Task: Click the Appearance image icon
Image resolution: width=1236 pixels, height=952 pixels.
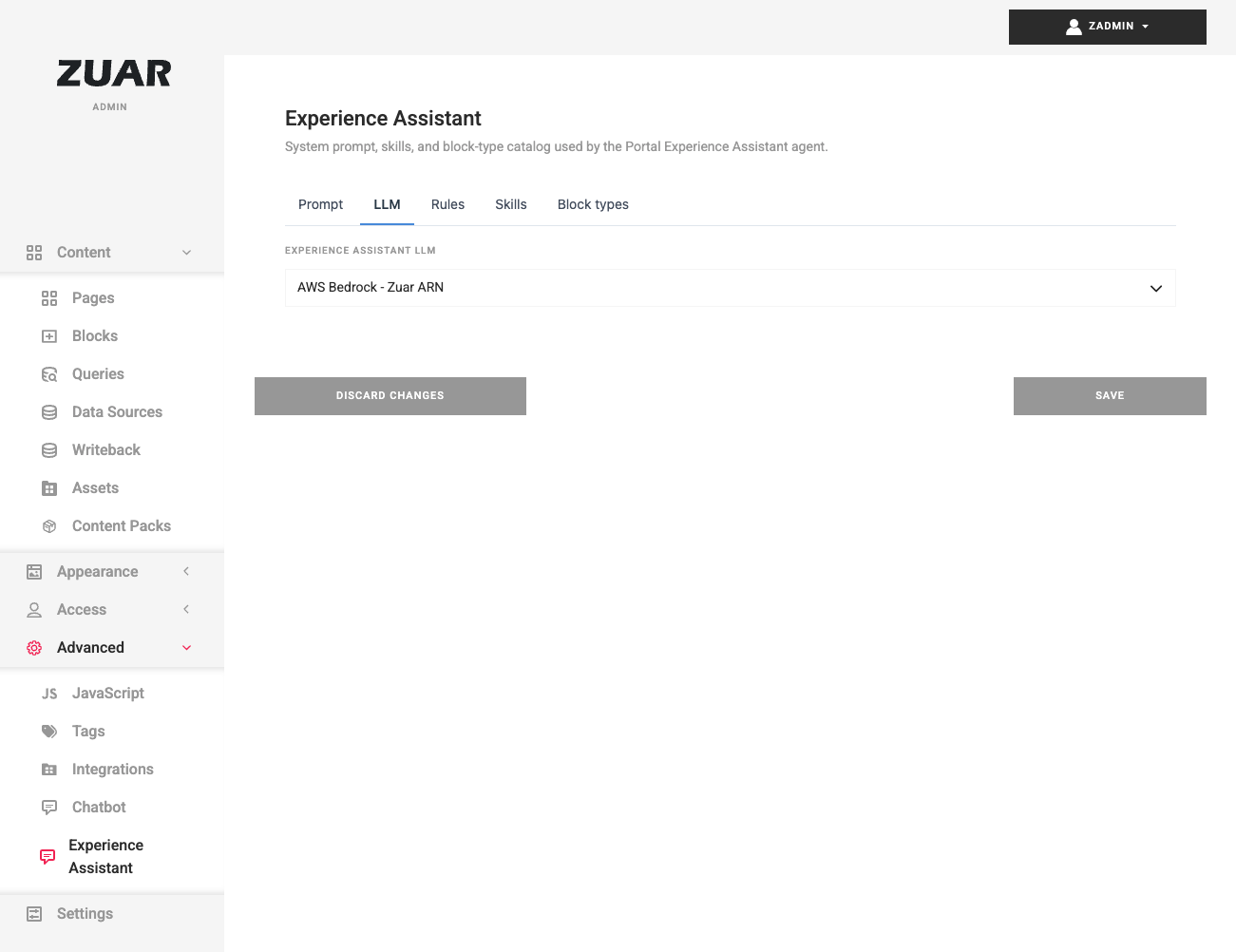Action: coord(34,572)
